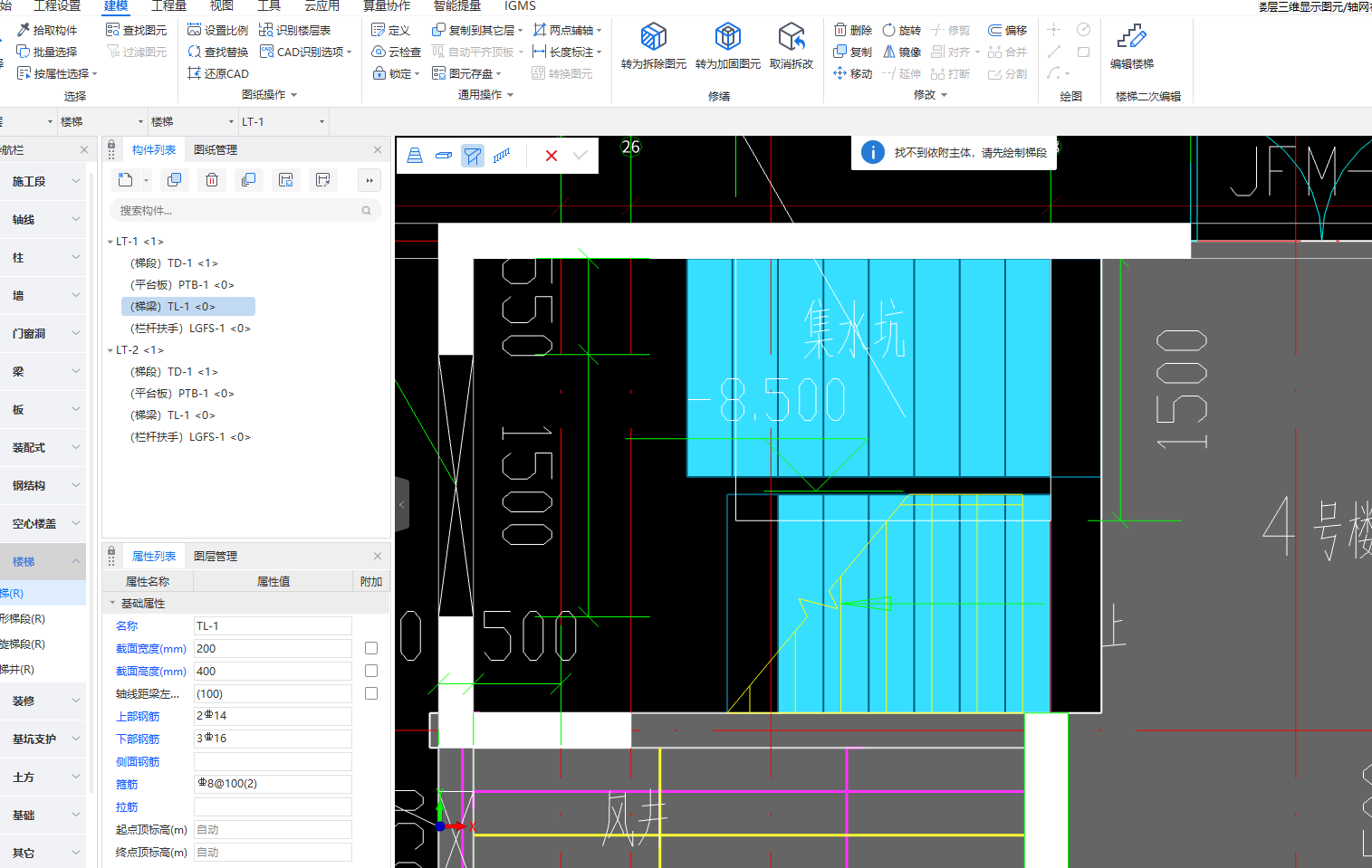Select the 偏移 offset tool

coord(1007,30)
